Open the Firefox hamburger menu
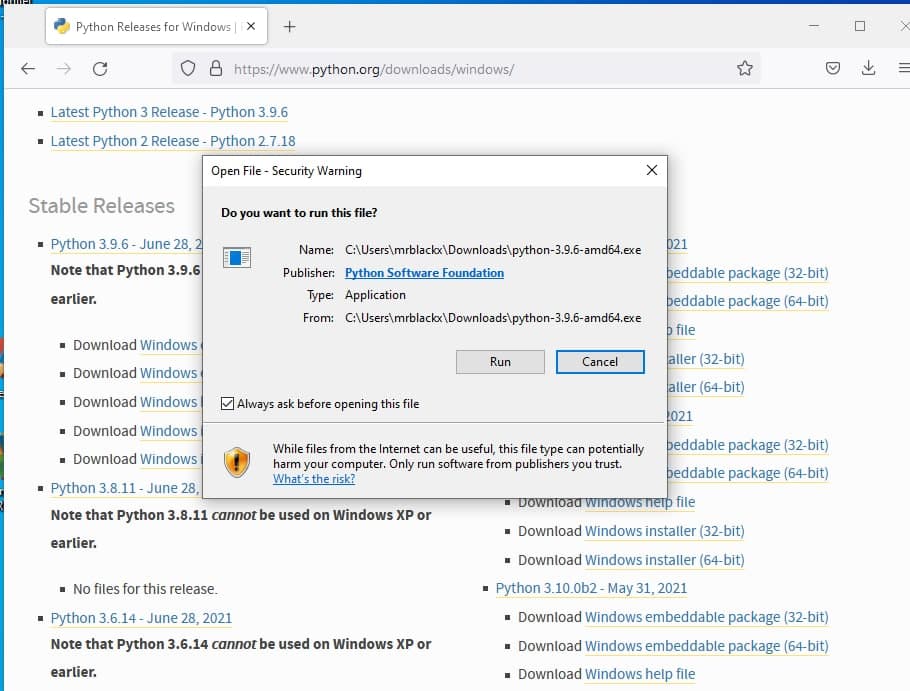The width and height of the screenshot is (910, 691). coord(903,69)
